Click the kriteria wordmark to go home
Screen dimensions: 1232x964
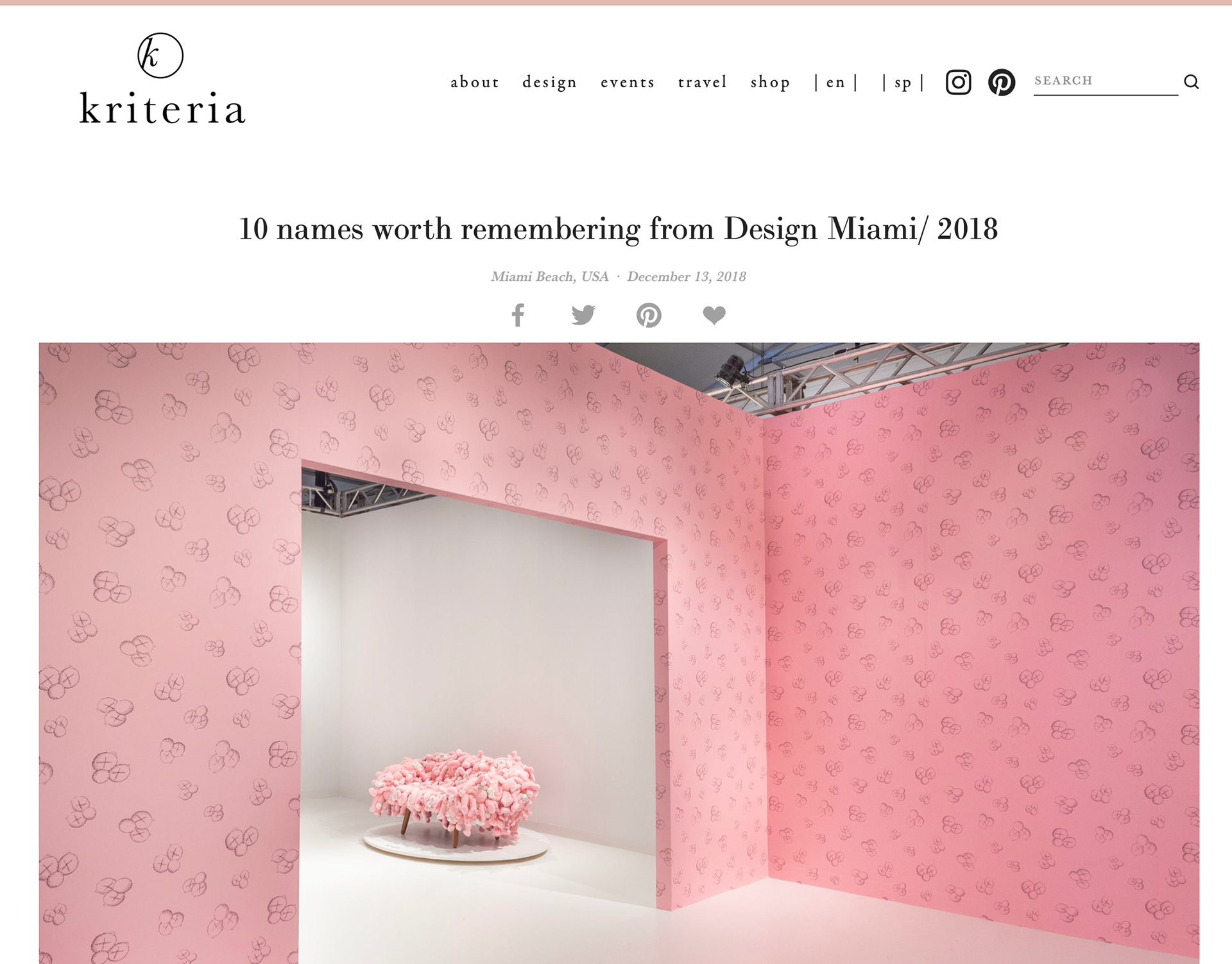pos(162,108)
